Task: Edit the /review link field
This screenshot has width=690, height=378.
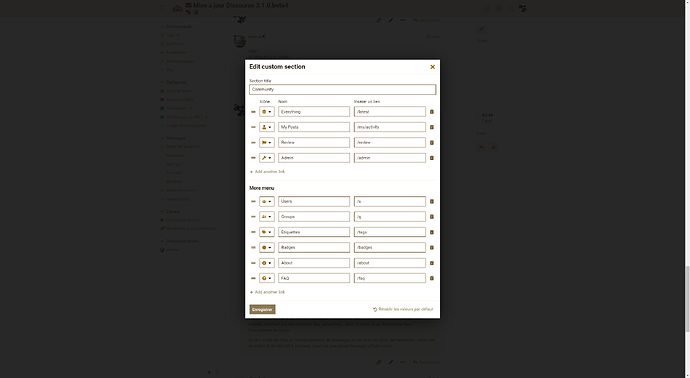Action: [x=390, y=143]
